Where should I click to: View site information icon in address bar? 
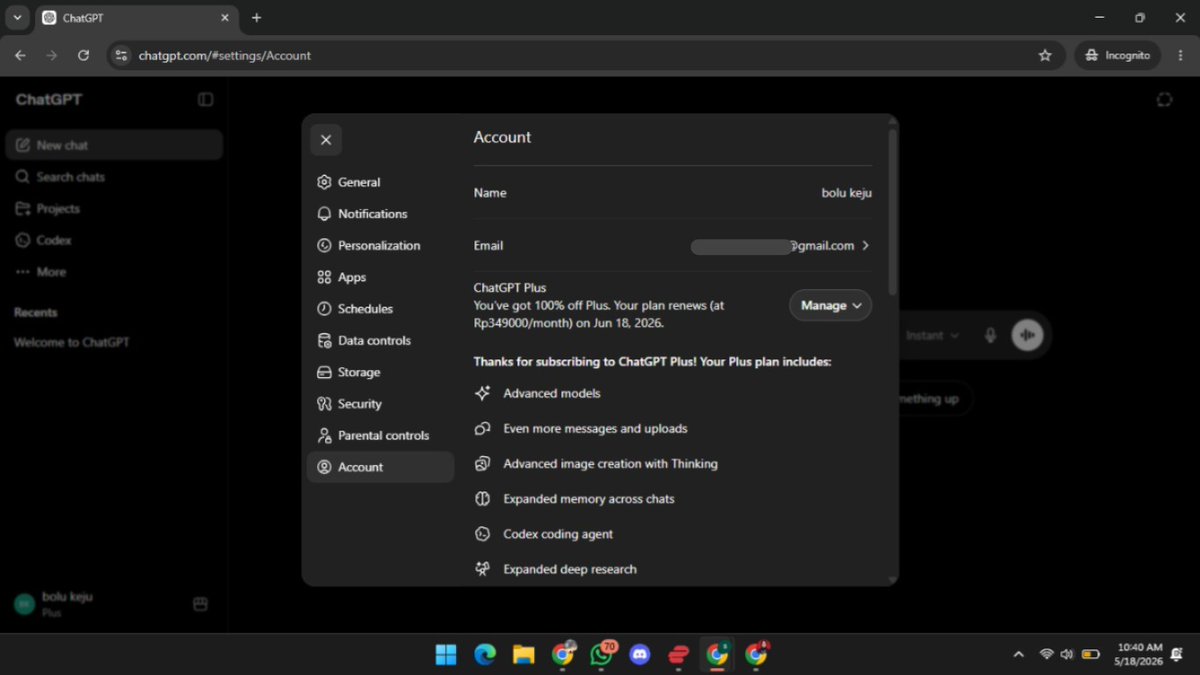coord(121,55)
